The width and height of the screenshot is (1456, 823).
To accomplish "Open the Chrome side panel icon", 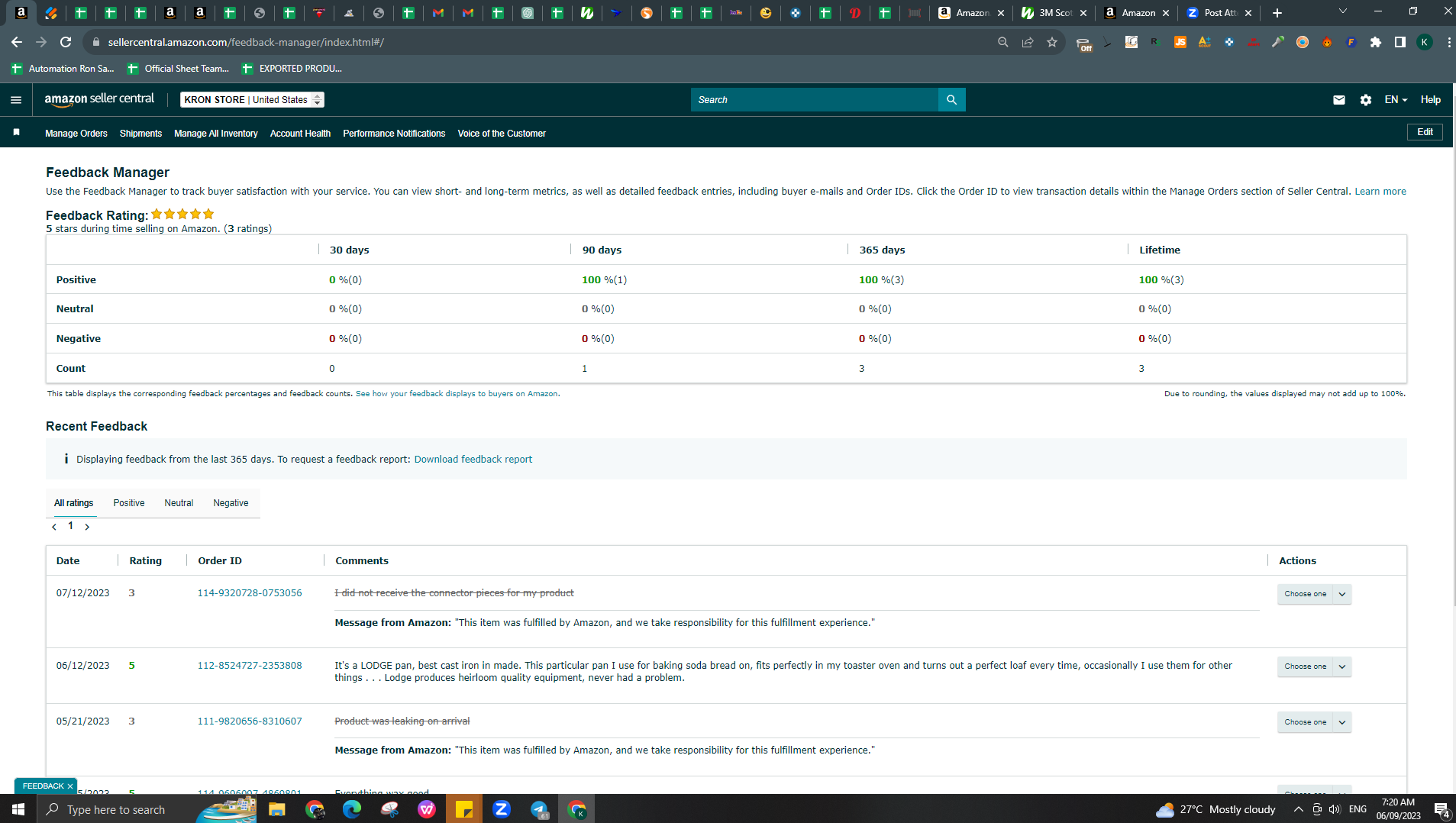I will pos(1400,42).
